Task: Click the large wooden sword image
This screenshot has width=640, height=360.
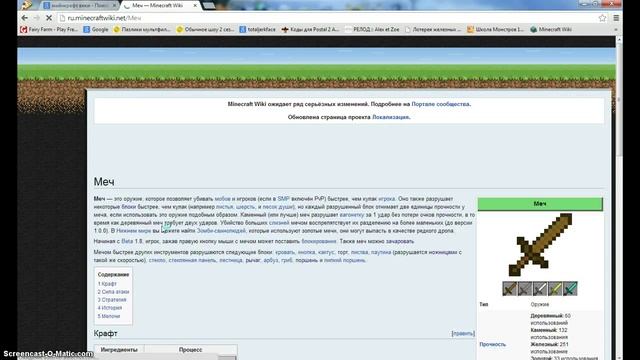Action: pos(540,244)
